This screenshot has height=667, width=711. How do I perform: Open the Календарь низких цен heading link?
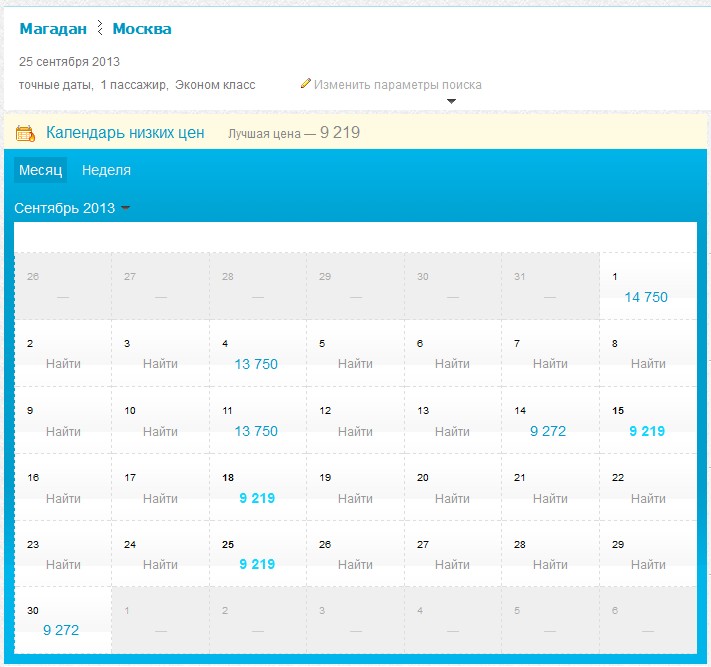click(125, 133)
